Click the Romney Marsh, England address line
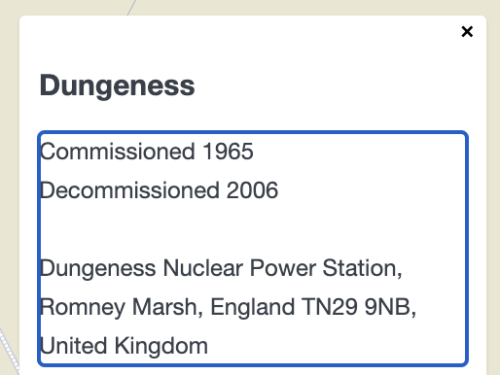500x375 pixels. pos(228,307)
